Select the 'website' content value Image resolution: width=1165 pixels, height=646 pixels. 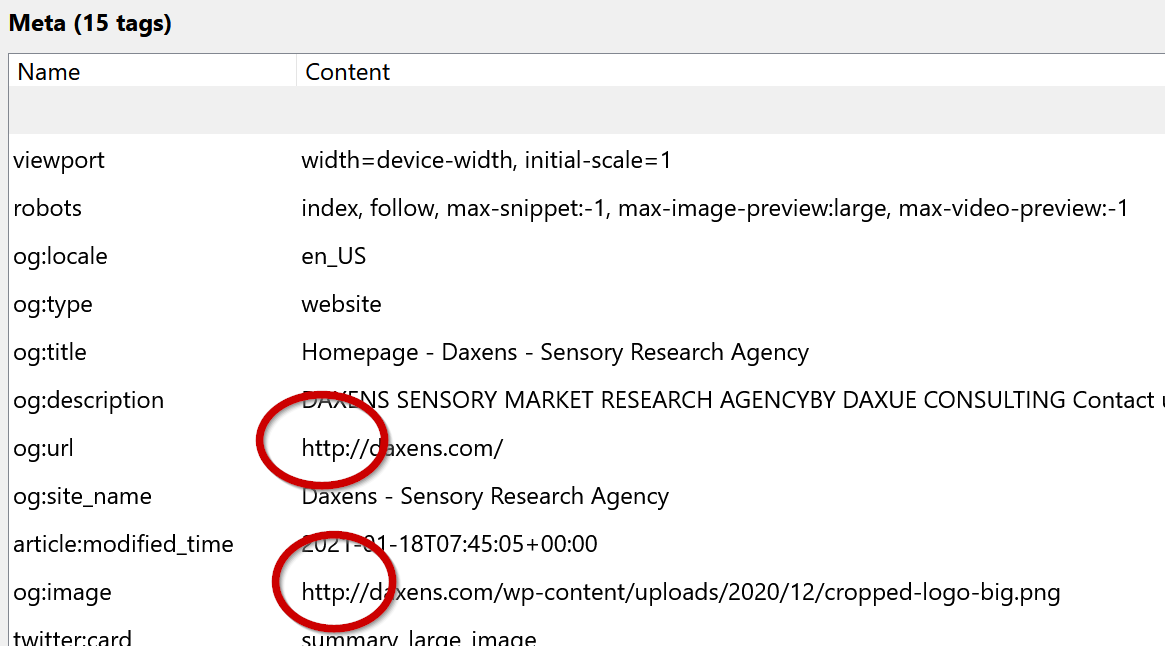pos(341,304)
